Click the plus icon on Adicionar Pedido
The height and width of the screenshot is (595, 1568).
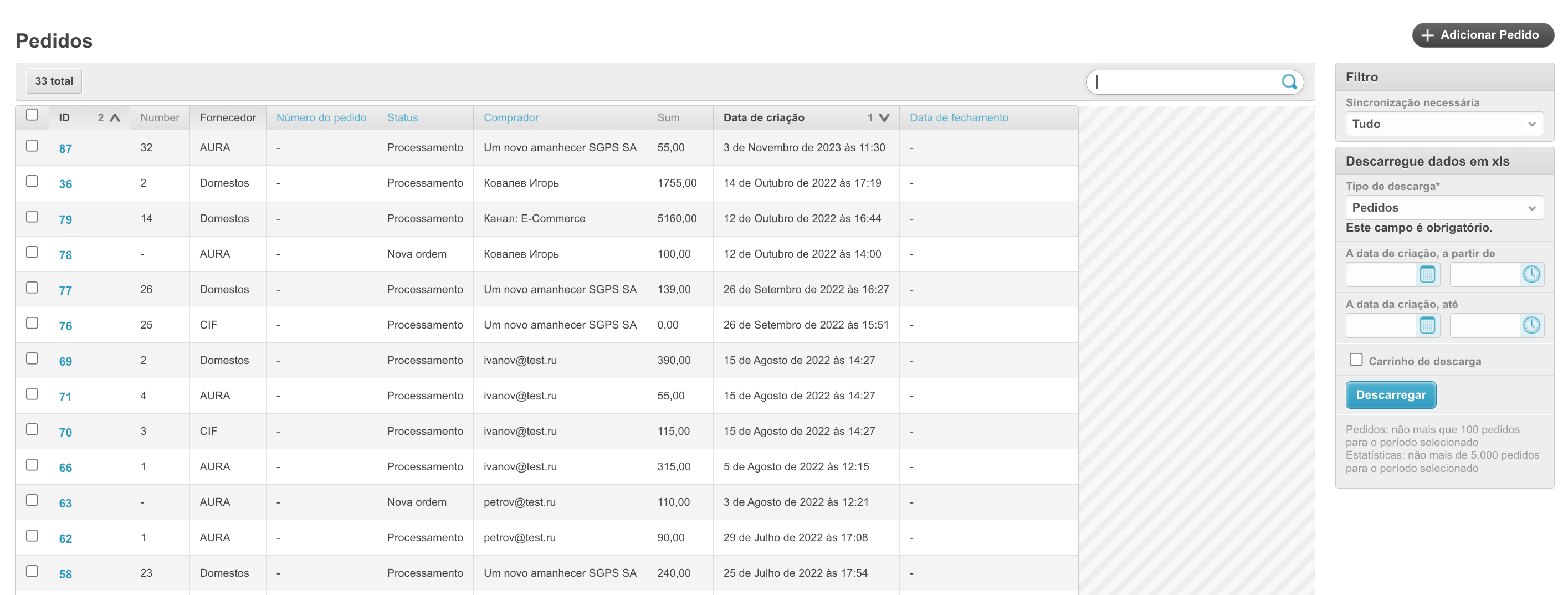1427,35
